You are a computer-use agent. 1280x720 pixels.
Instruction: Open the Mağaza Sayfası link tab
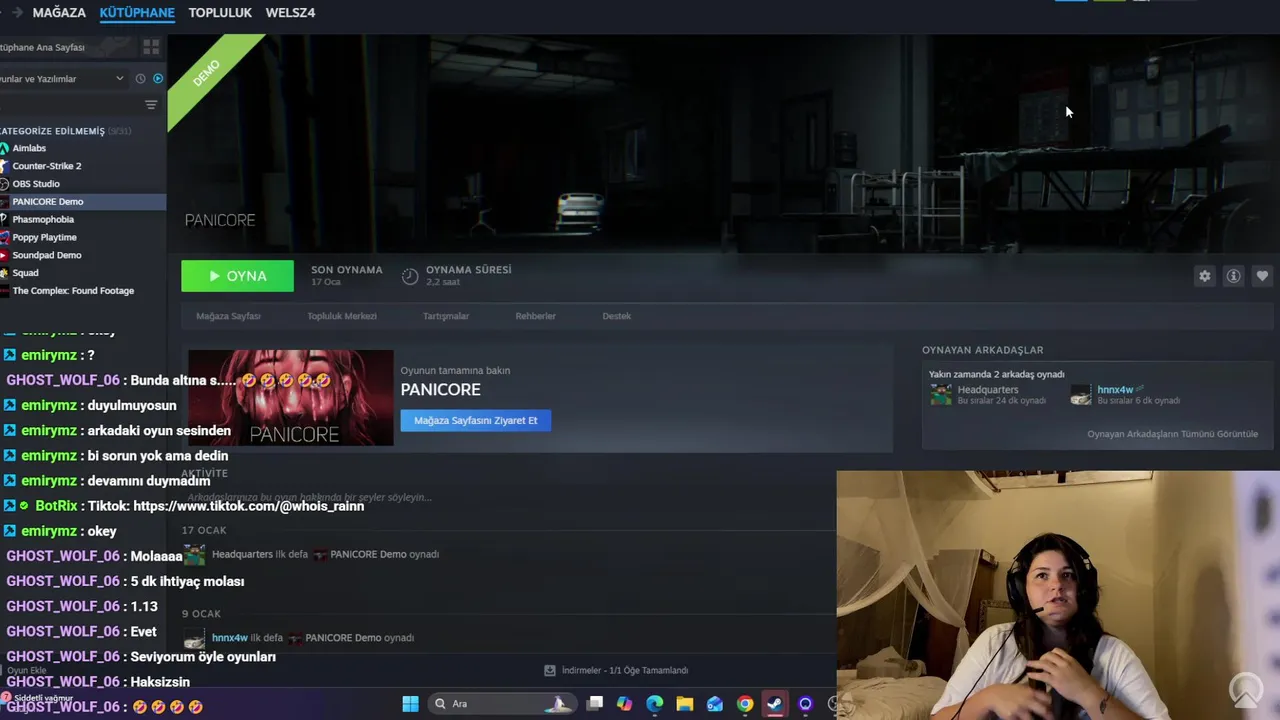pos(228,316)
